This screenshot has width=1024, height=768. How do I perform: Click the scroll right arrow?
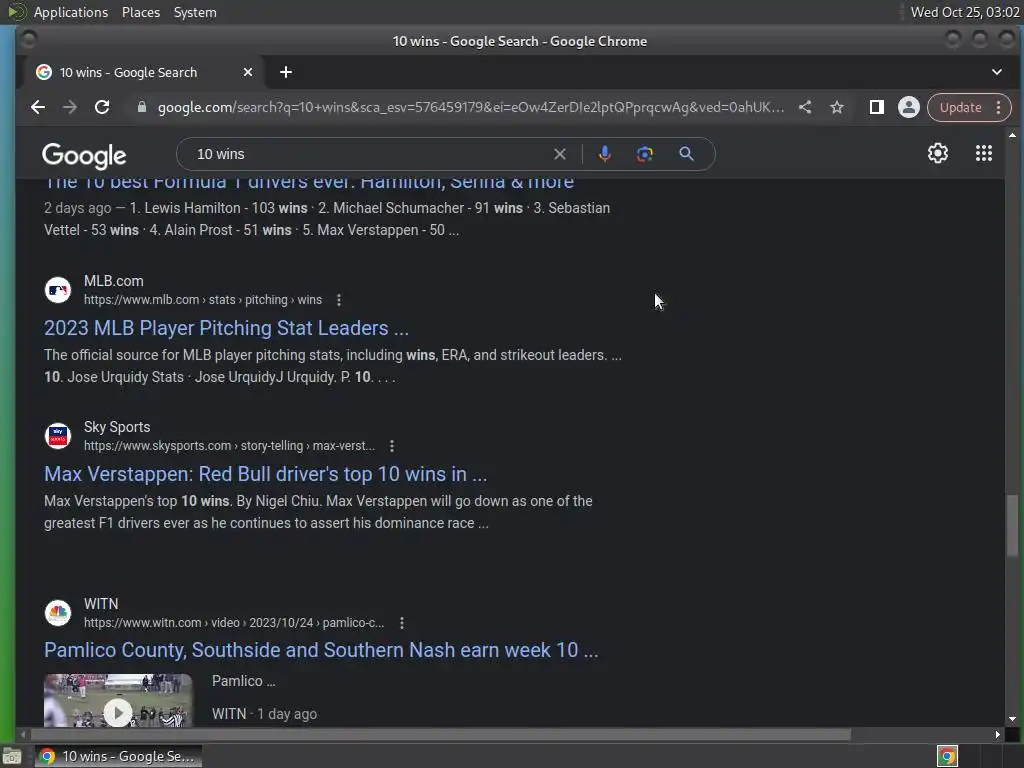point(997,735)
